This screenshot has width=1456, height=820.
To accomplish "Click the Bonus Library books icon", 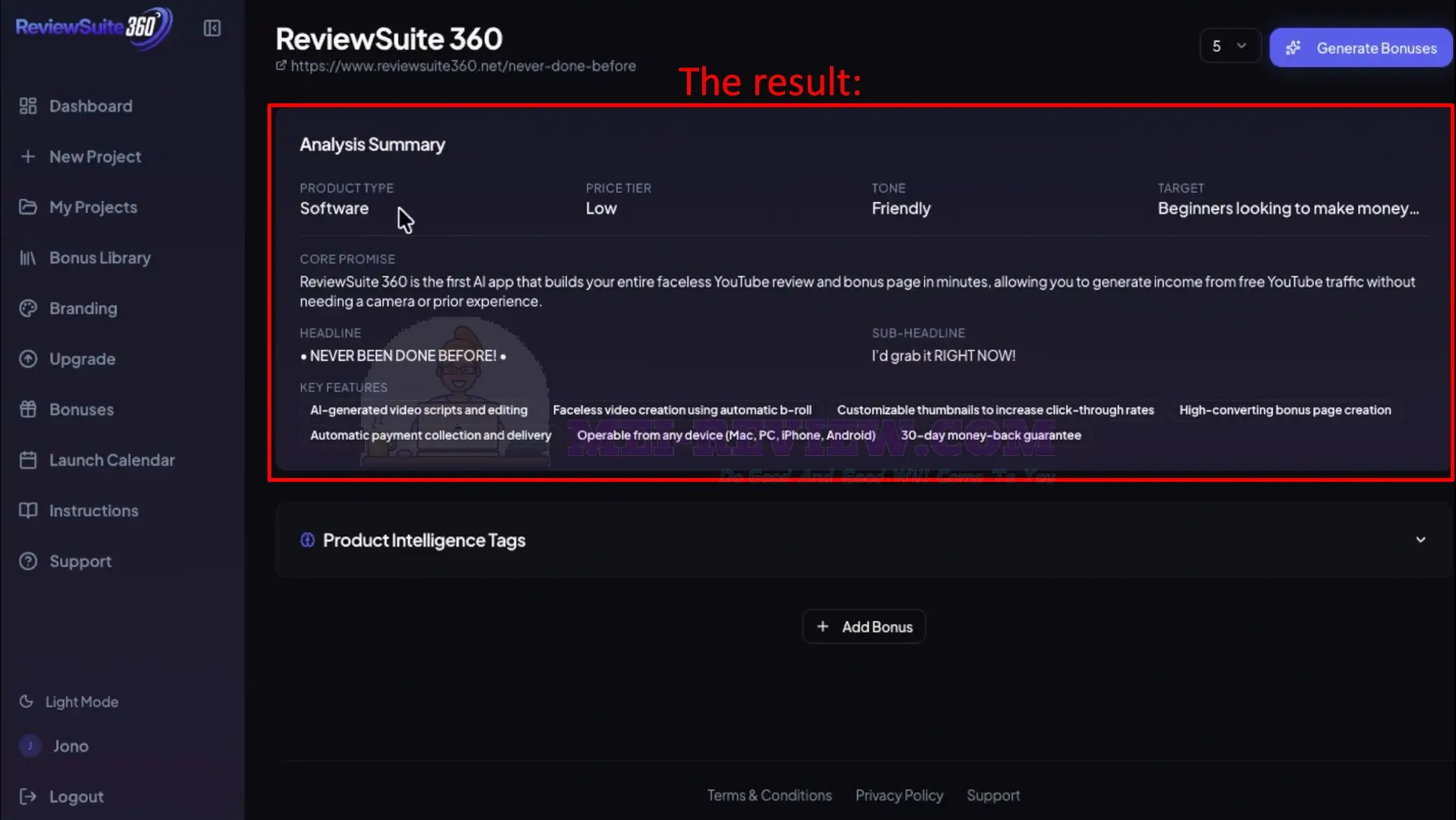I will pos(28,258).
